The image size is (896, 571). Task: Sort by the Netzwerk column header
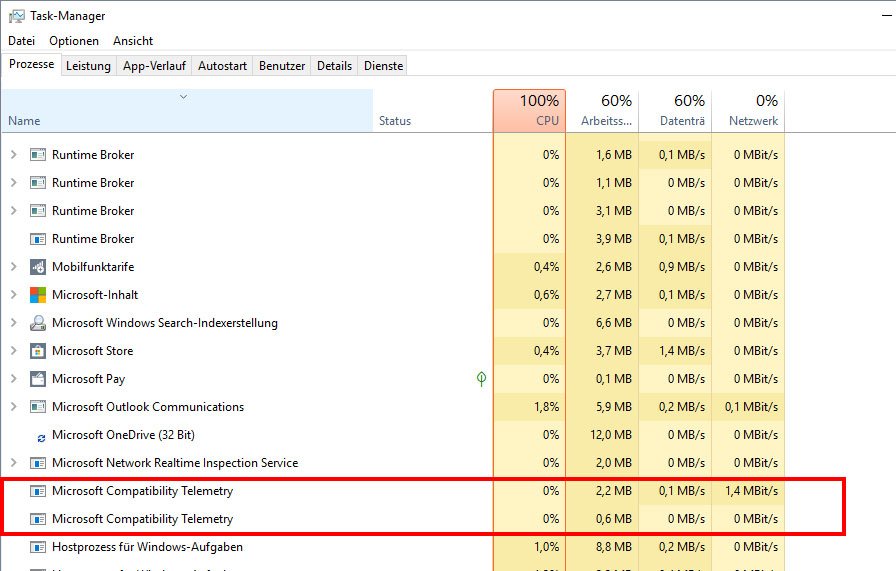tap(749, 111)
